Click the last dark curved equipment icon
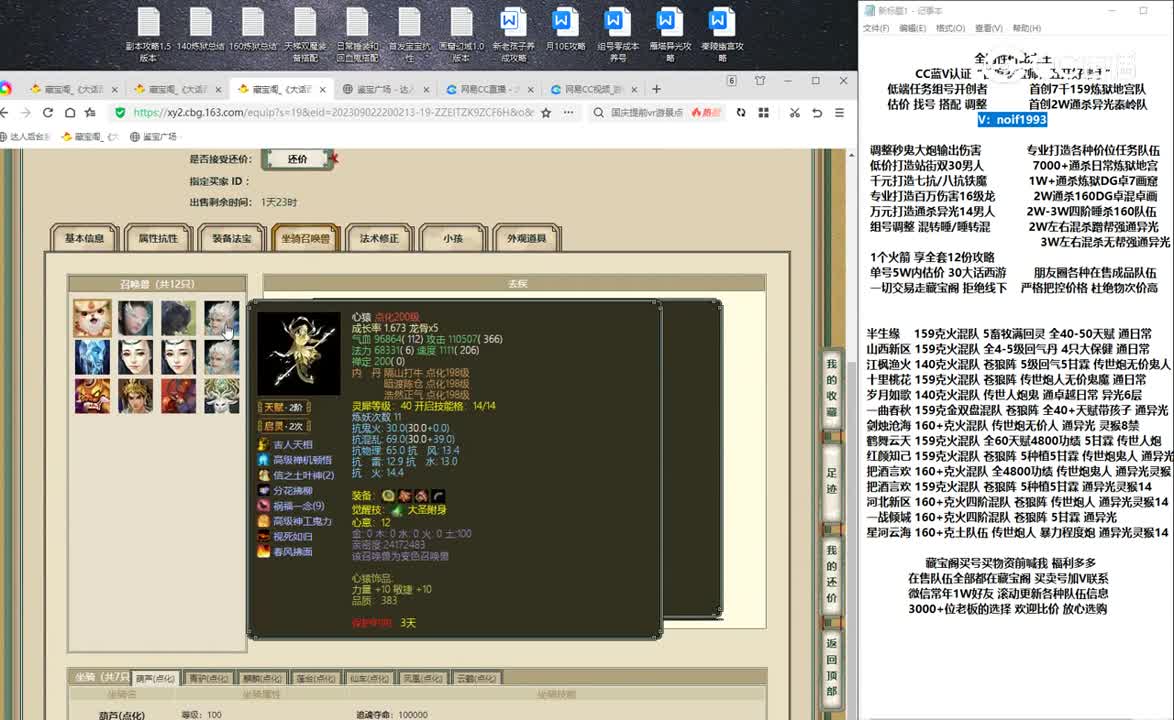The width and height of the screenshot is (1174, 720). tap(438, 495)
